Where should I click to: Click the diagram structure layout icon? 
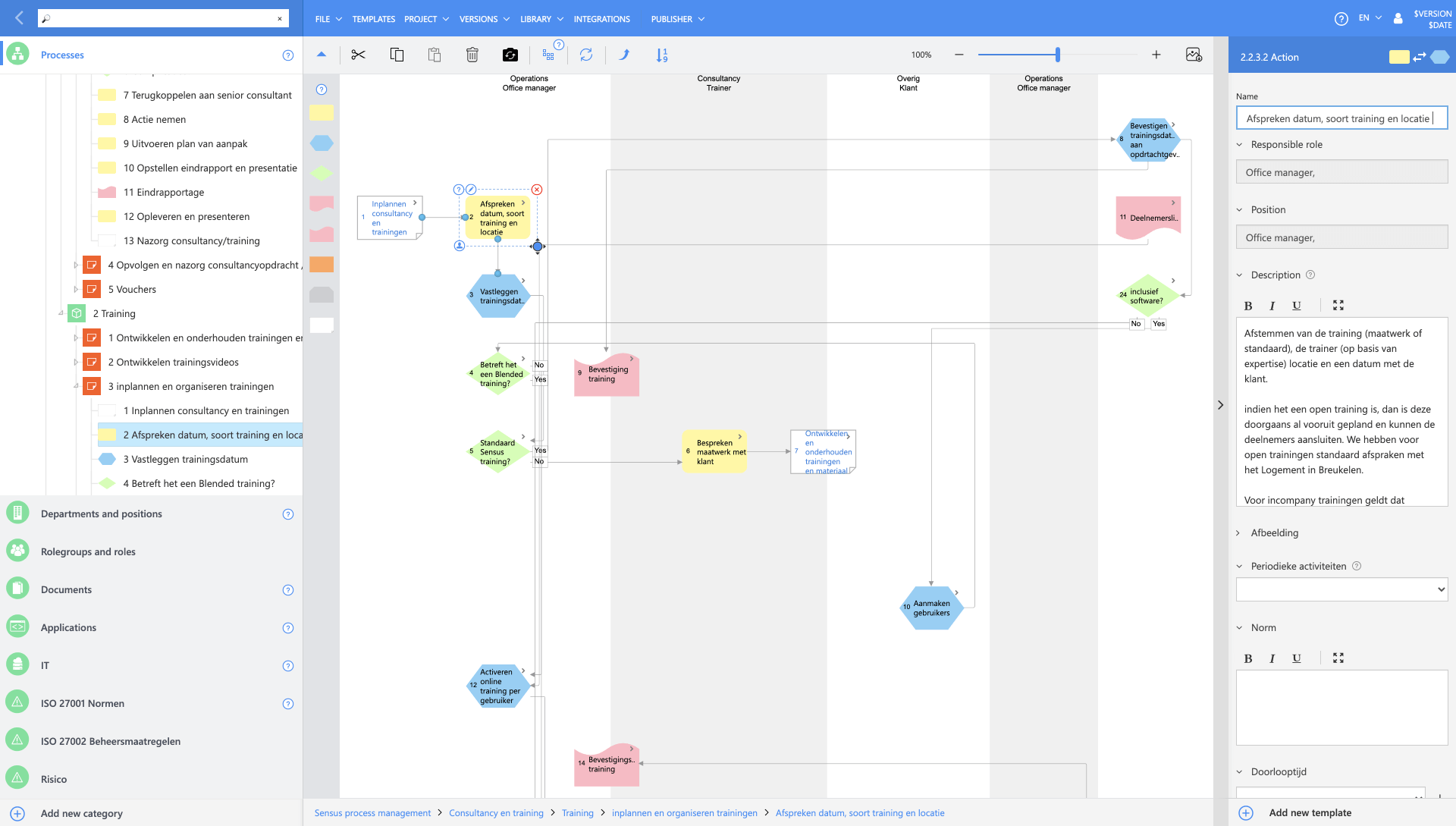tap(548, 55)
